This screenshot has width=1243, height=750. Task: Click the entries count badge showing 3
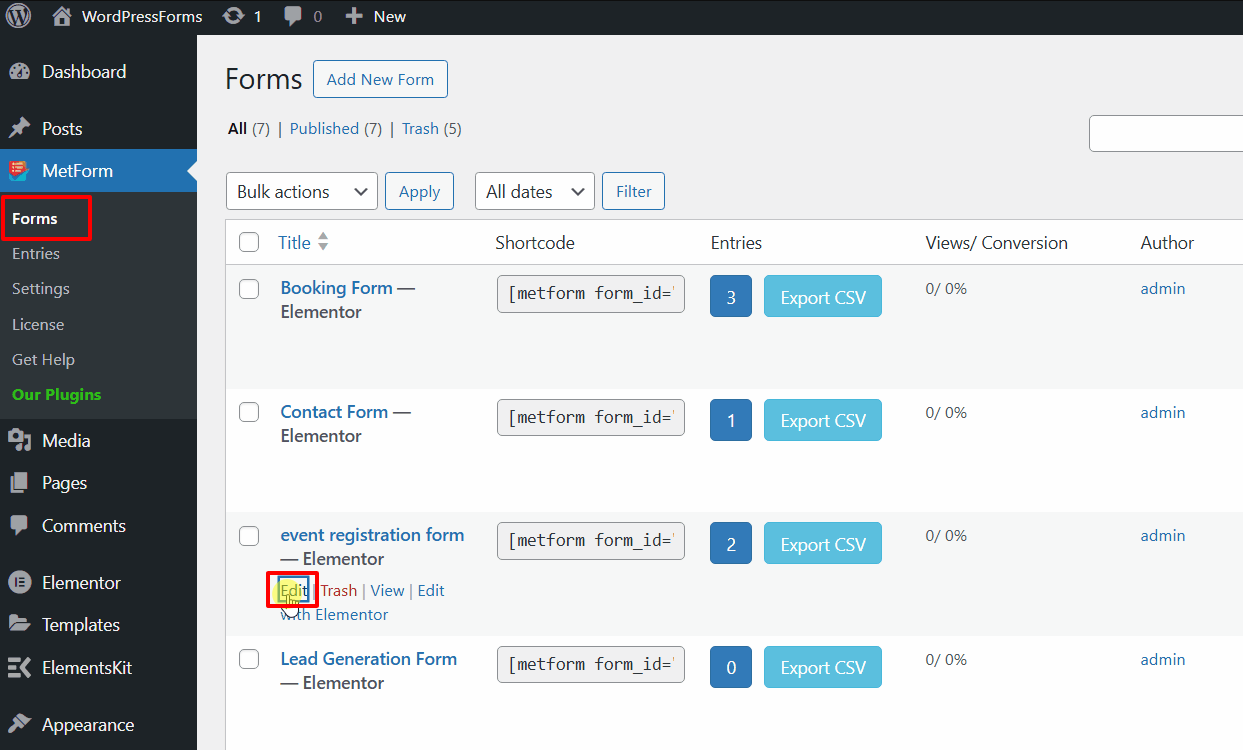tap(730, 296)
